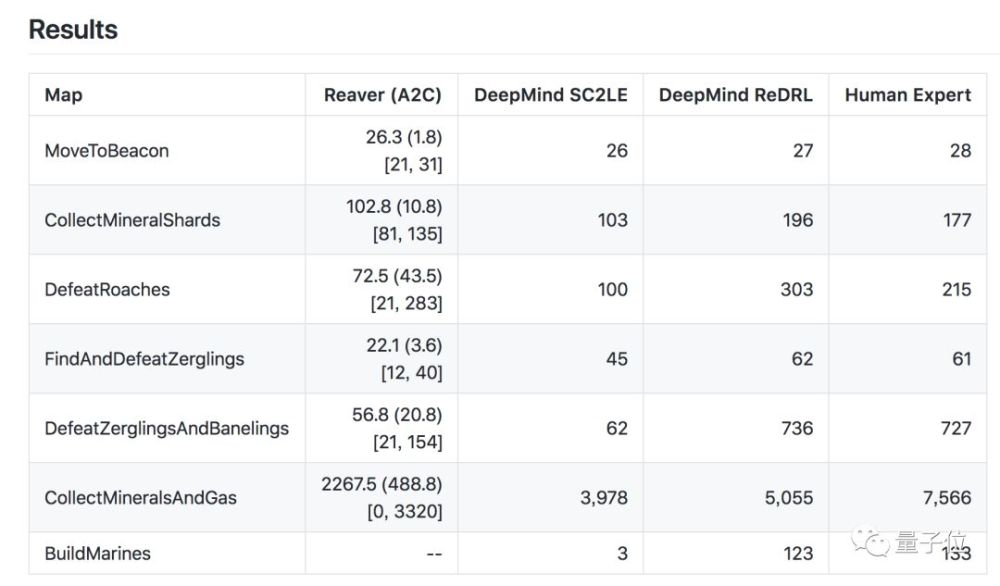Click the 7,566 Human Expert score
Screen dimensions: 1000x586
pos(947,498)
